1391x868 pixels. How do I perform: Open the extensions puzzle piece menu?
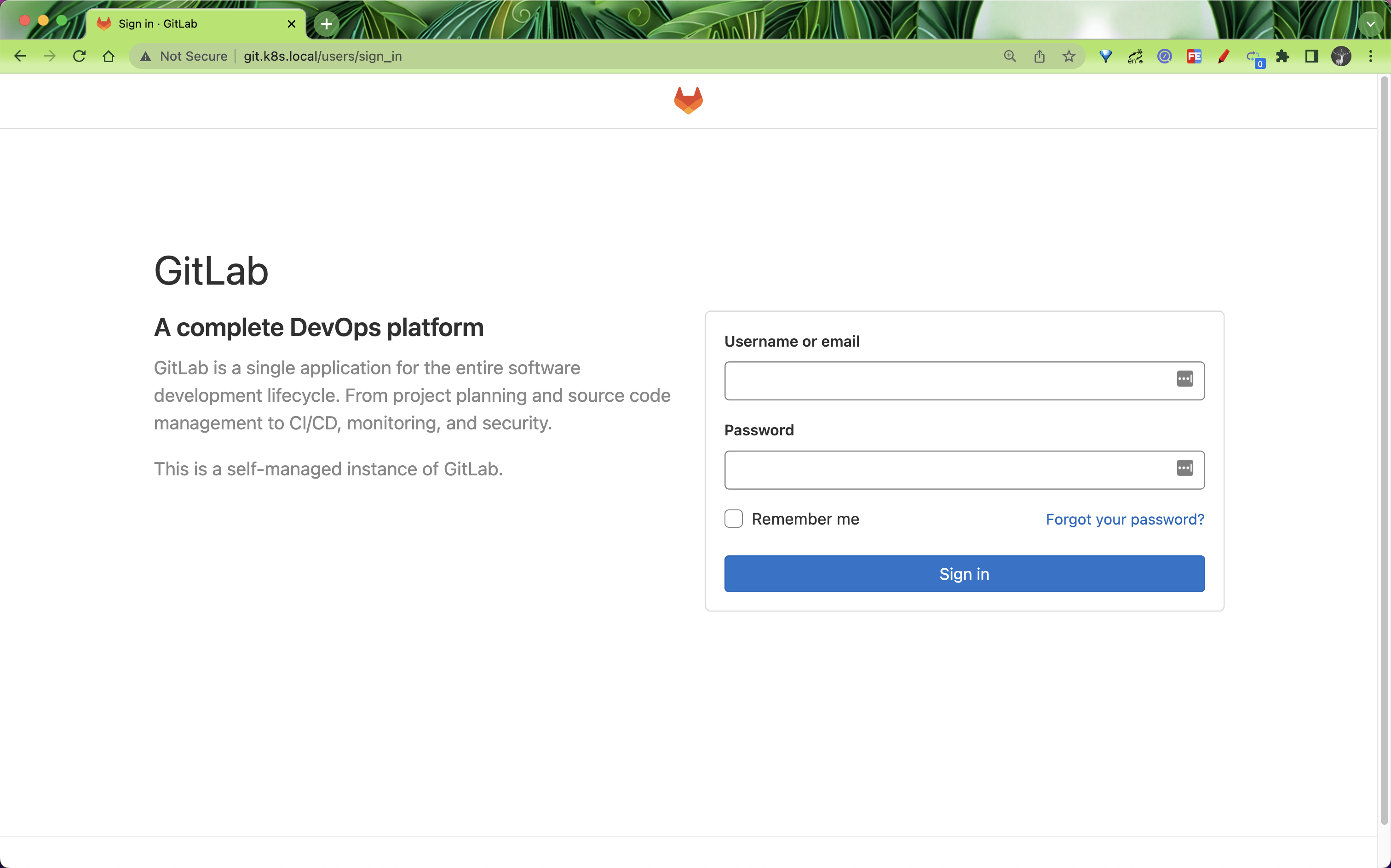point(1282,56)
